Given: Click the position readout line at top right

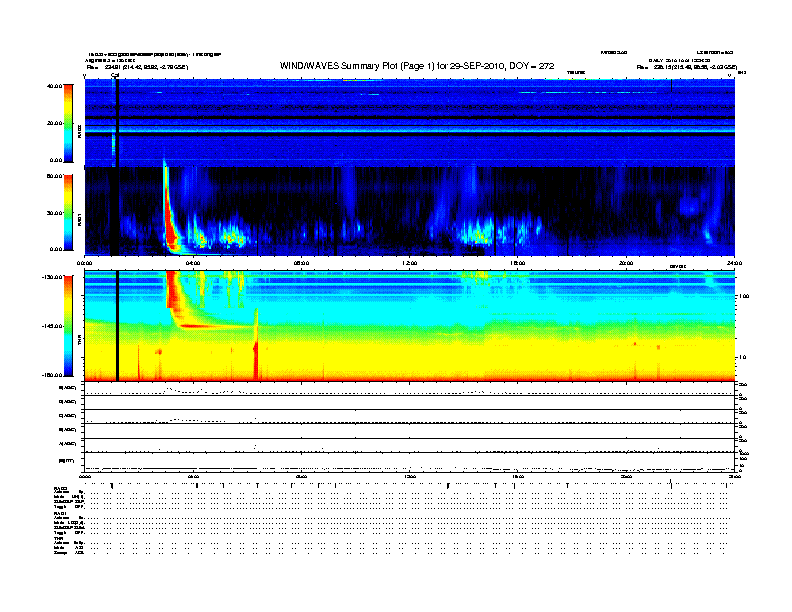Looking at the screenshot, I should pos(687,67).
